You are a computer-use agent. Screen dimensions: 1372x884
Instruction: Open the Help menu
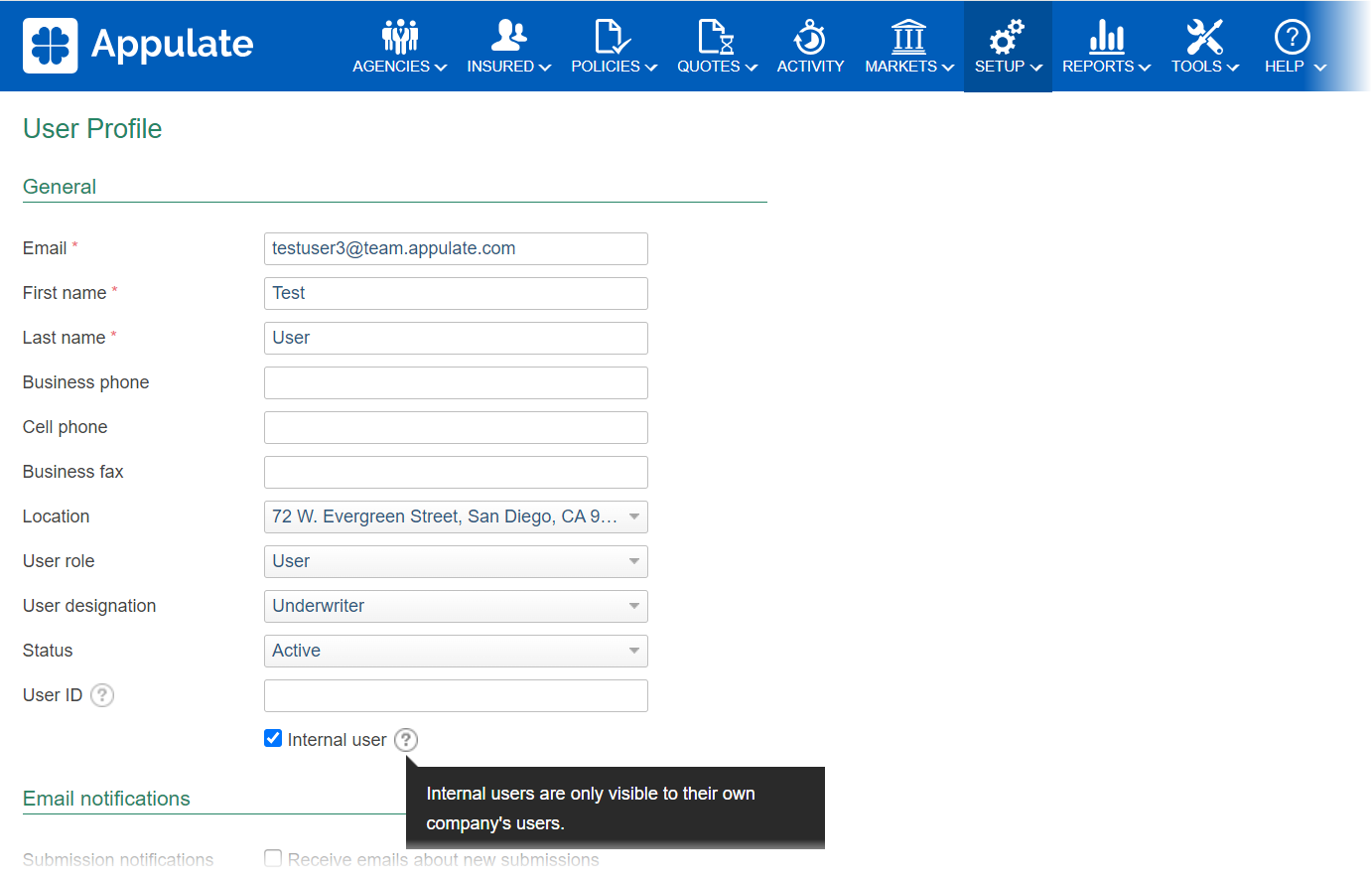pos(1293,47)
